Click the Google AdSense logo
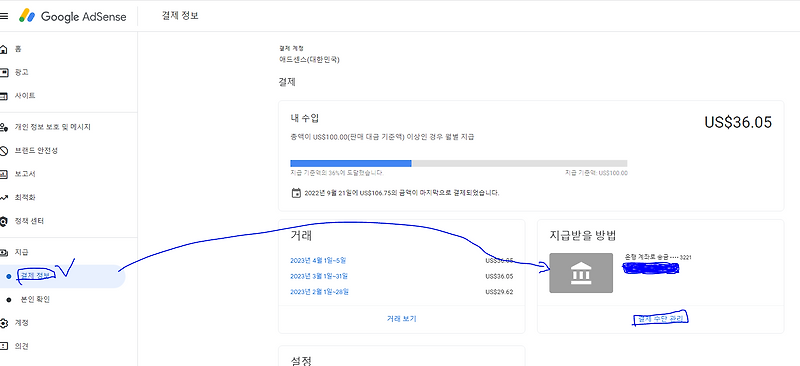This screenshot has height=366, width=800. [x=72, y=16]
